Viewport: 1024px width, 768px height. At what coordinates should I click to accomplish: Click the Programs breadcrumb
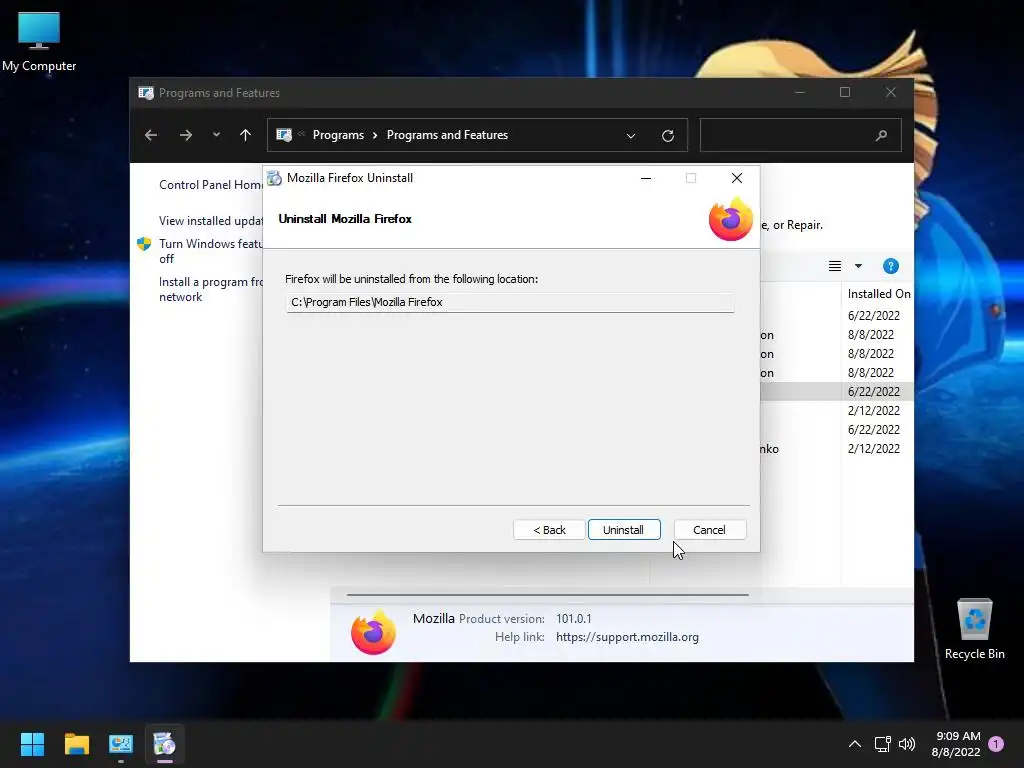tap(338, 135)
